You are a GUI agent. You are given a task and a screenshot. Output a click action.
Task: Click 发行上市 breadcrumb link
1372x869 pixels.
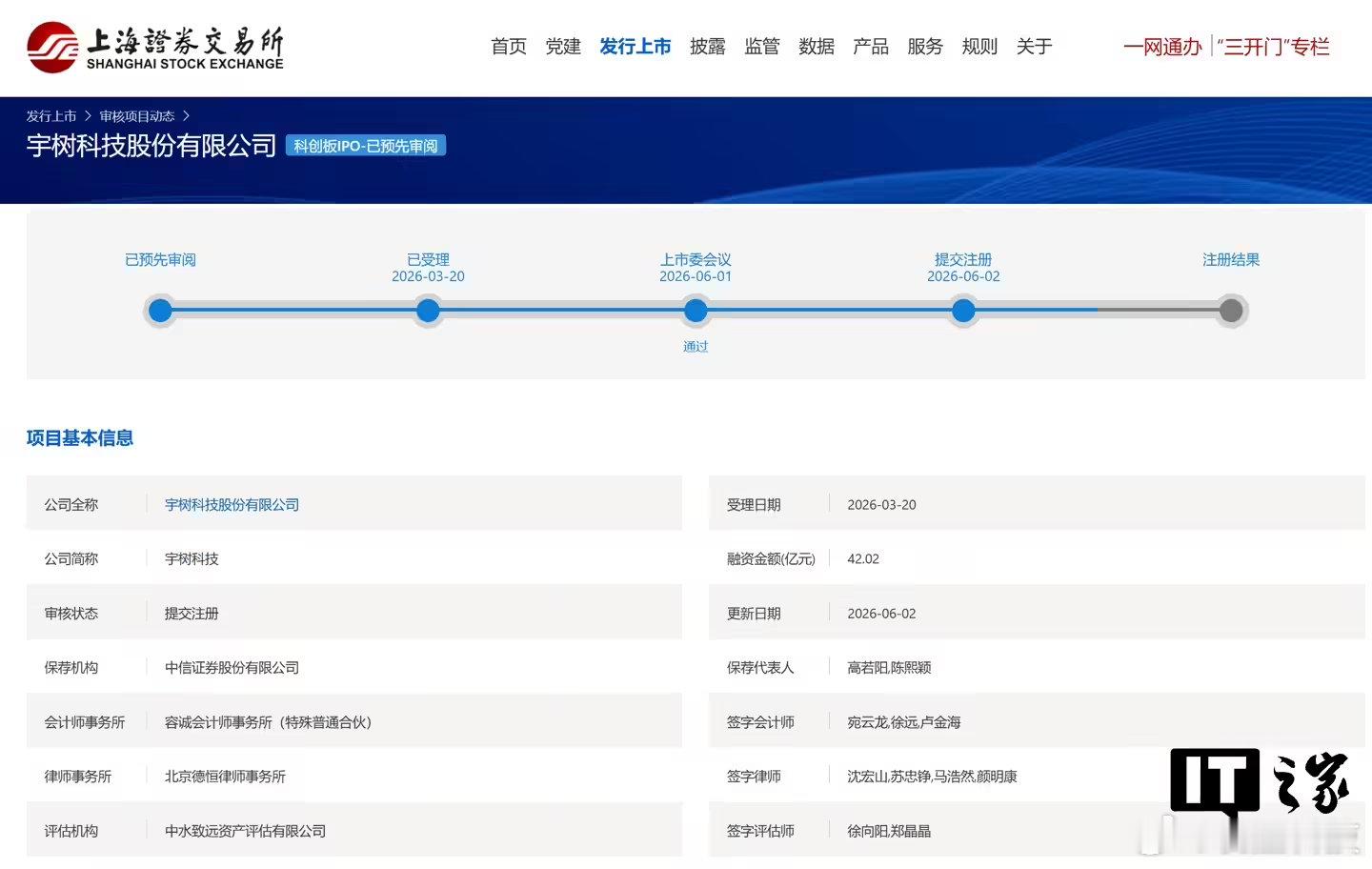click(51, 116)
